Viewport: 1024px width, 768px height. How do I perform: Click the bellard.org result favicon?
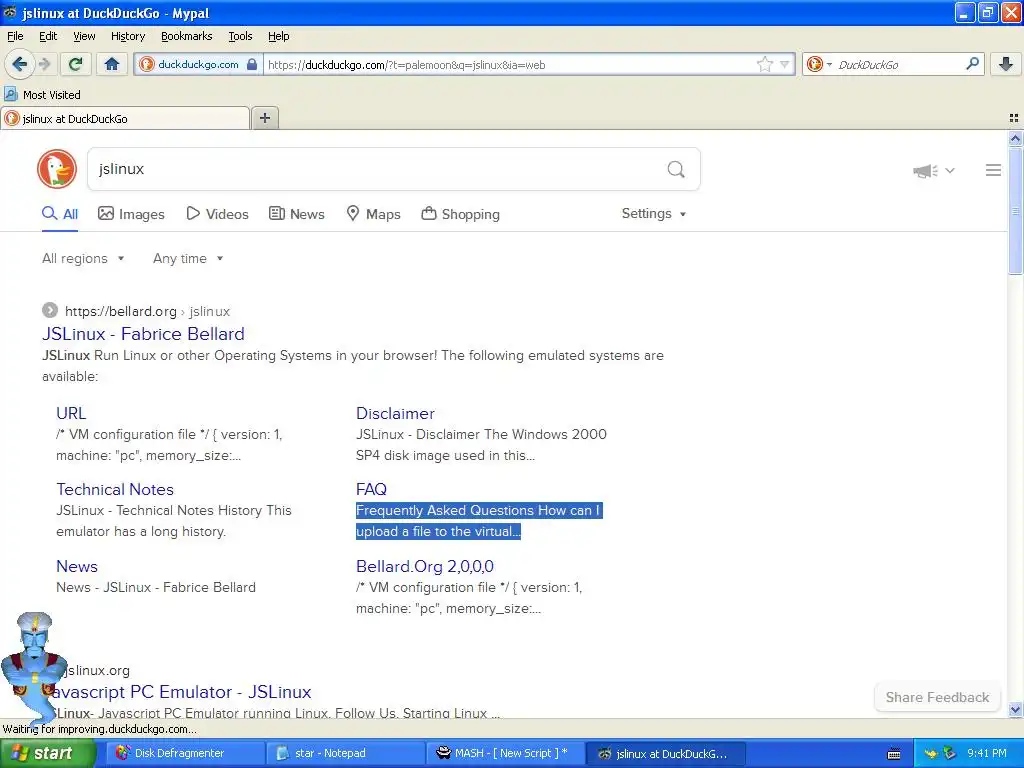(50, 310)
